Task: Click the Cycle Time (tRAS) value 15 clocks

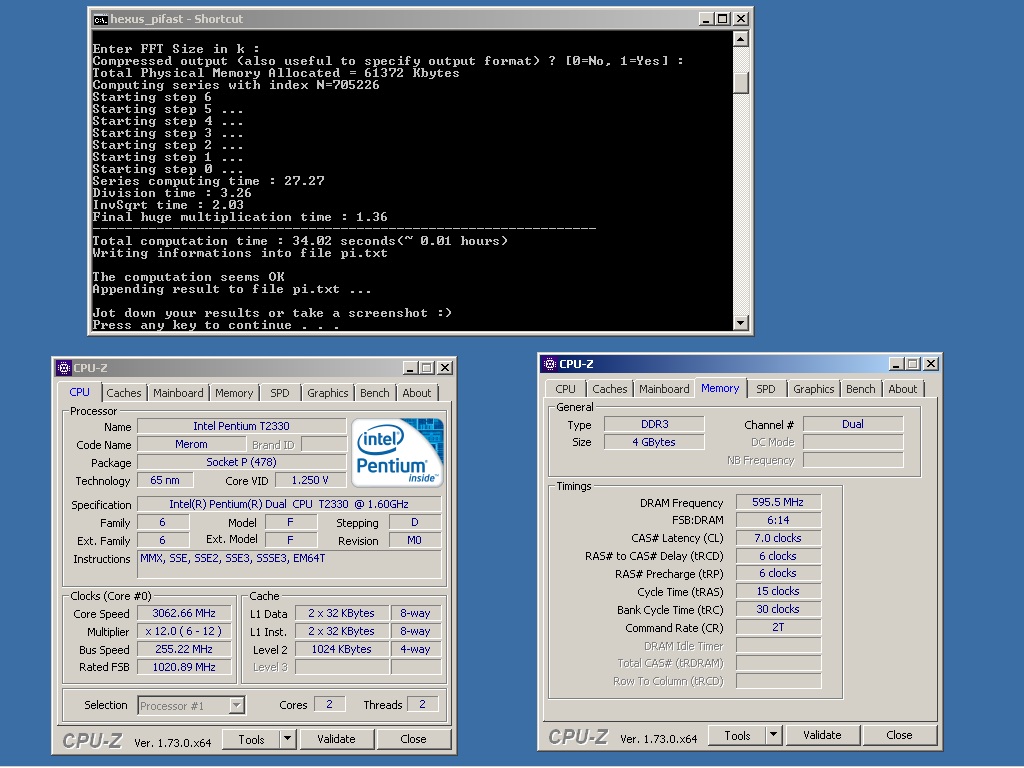Action: 778,591
